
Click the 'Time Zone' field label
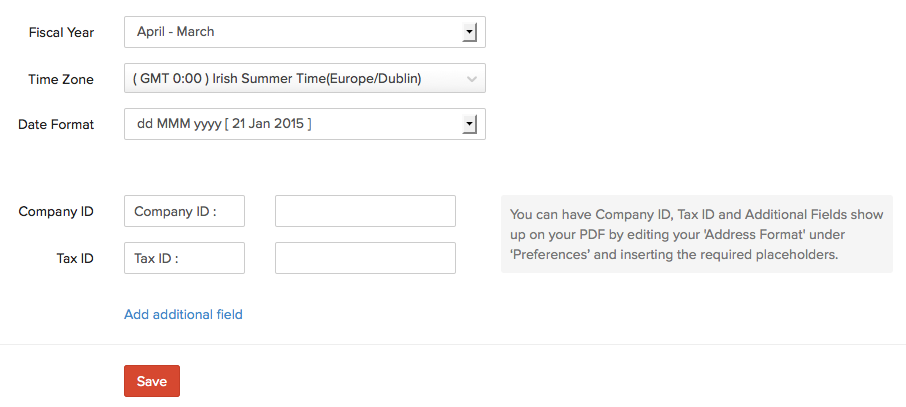pyautogui.click(x=63, y=79)
